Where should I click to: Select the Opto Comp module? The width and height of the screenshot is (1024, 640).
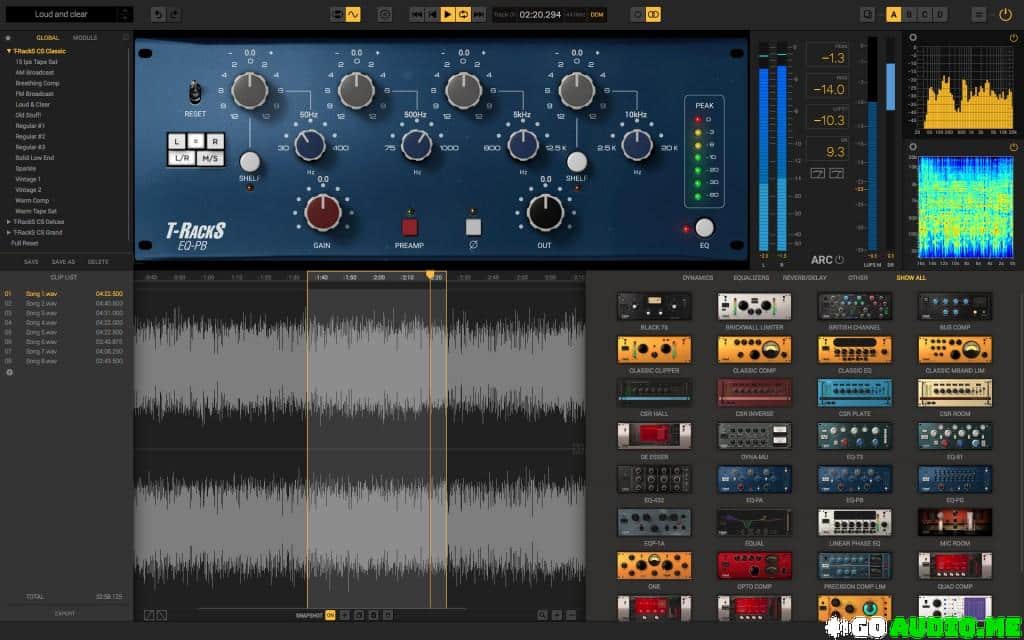tap(754, 565)
